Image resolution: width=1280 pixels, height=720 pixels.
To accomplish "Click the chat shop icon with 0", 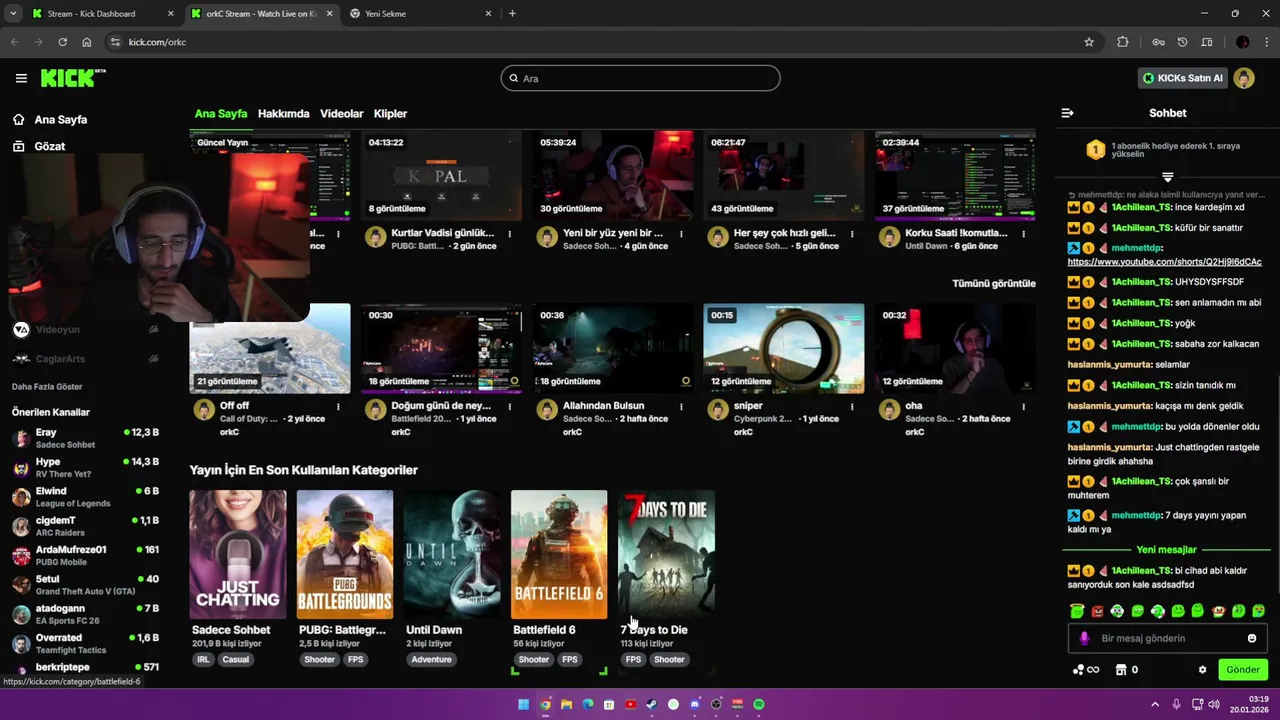I will 1127,670.
